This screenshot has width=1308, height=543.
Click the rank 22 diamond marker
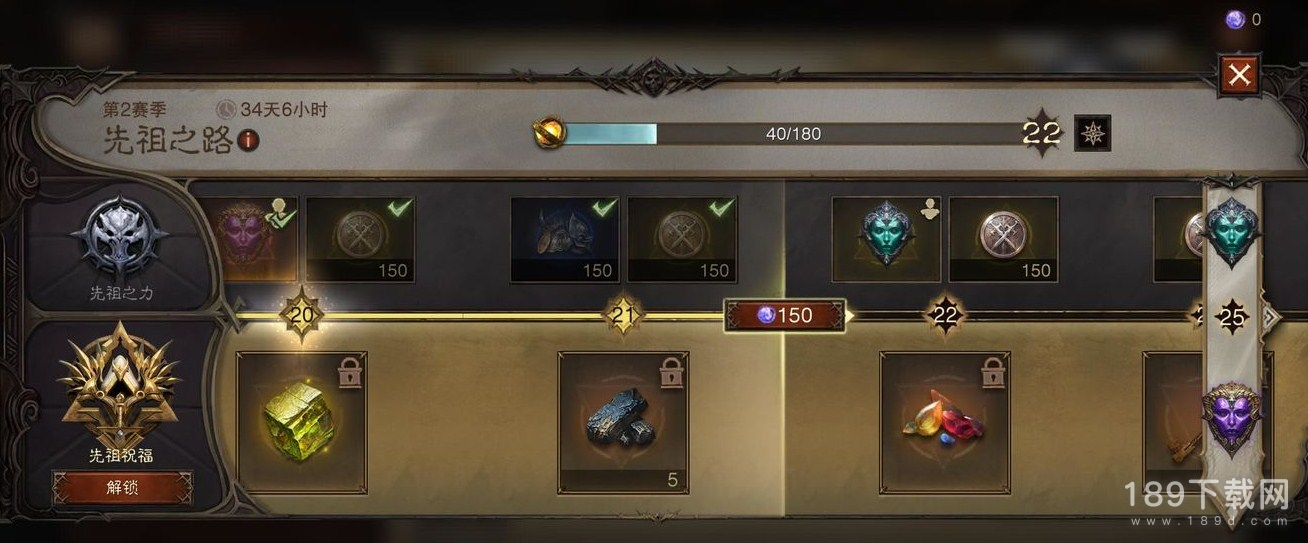tap(945, 316)
